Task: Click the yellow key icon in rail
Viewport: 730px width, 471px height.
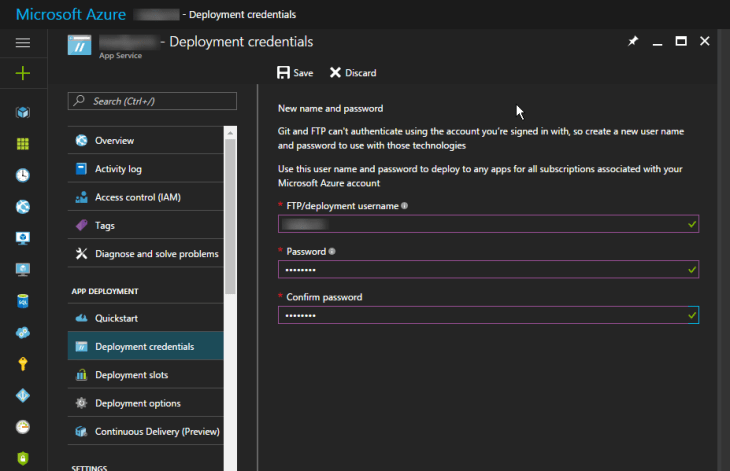Action: pos(23,364)
